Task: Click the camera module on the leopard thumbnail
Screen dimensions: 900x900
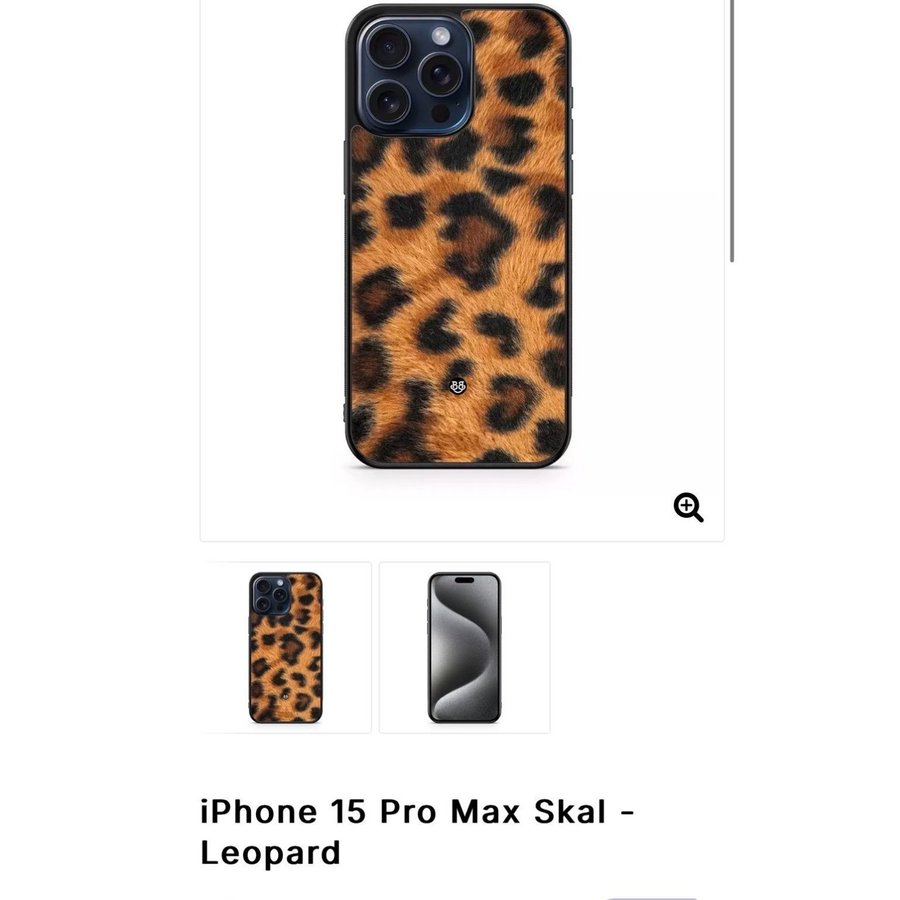Action: 271,595
